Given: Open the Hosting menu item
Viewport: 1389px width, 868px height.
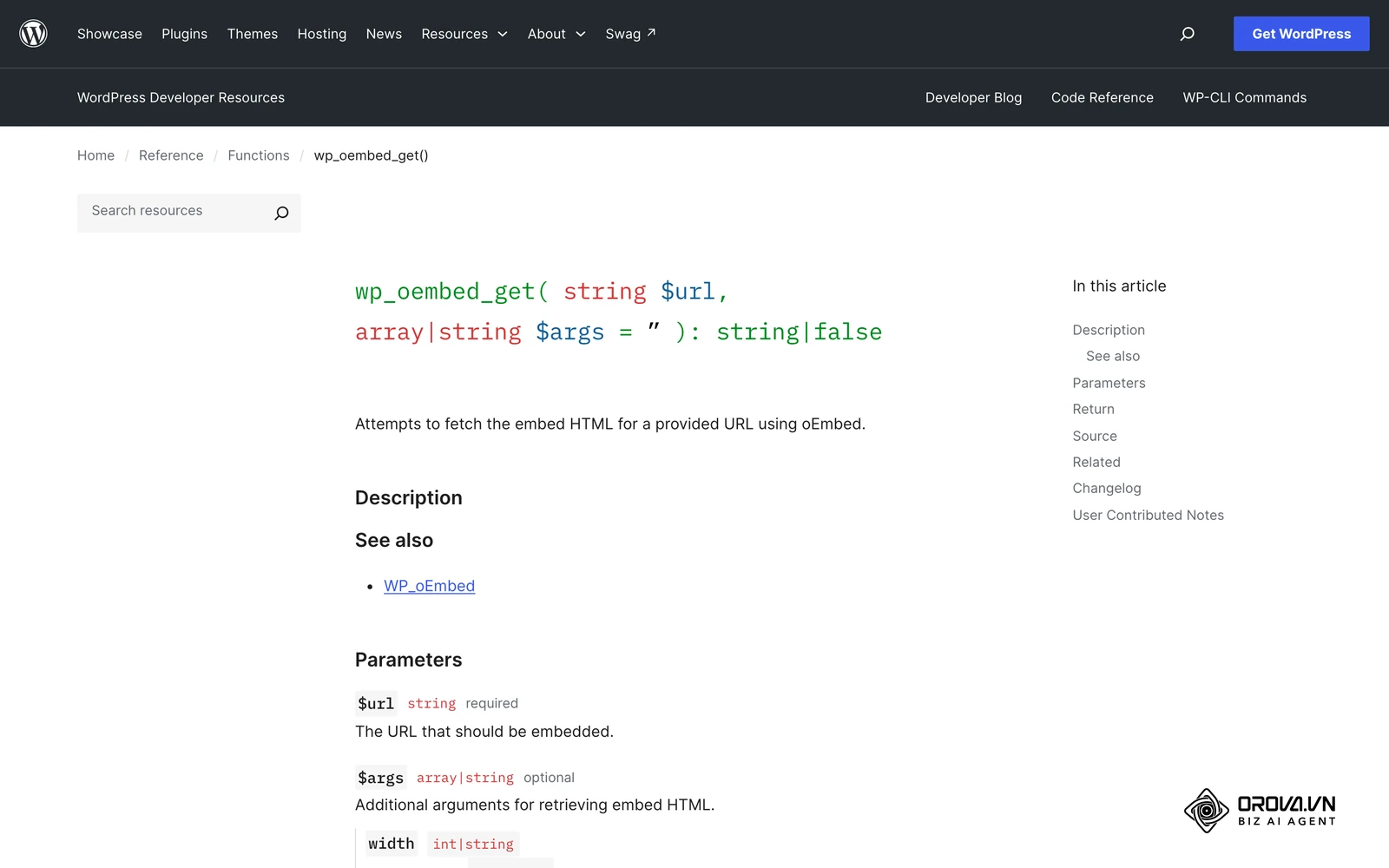Looking at the screenshot, I should (x=322, y=34).
